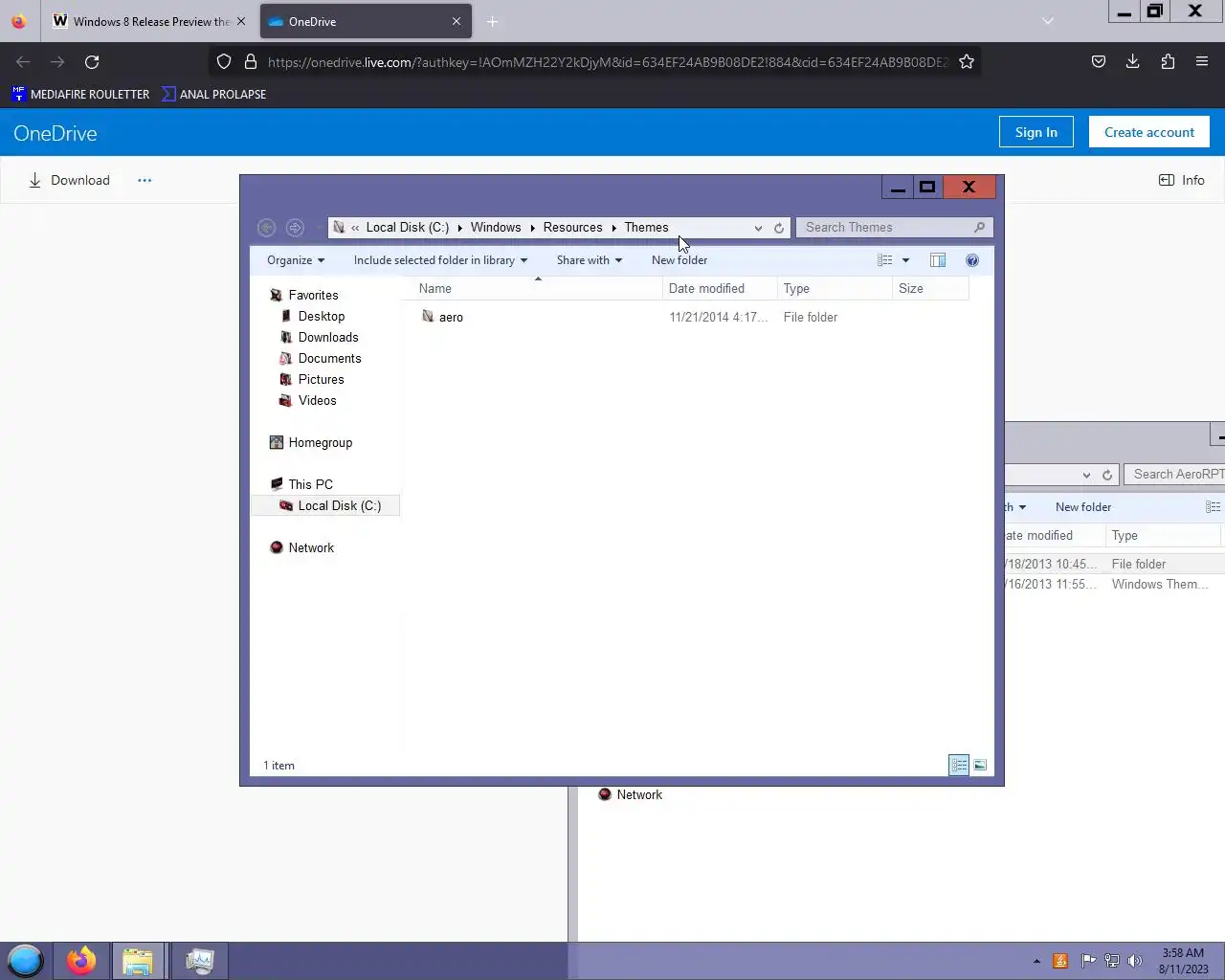Show hidden tray icons arrow
This screenshot has height=980, width=1225.
point(1036,961)
